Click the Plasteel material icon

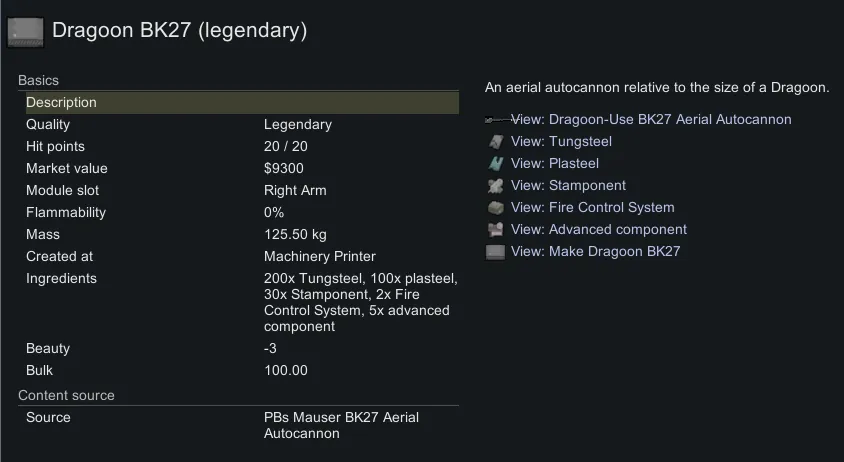(495, 164)
